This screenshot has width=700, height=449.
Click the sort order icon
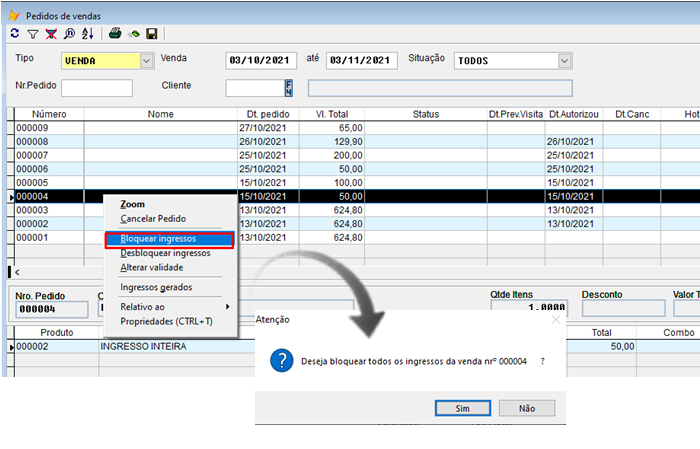tap(87, 34)
